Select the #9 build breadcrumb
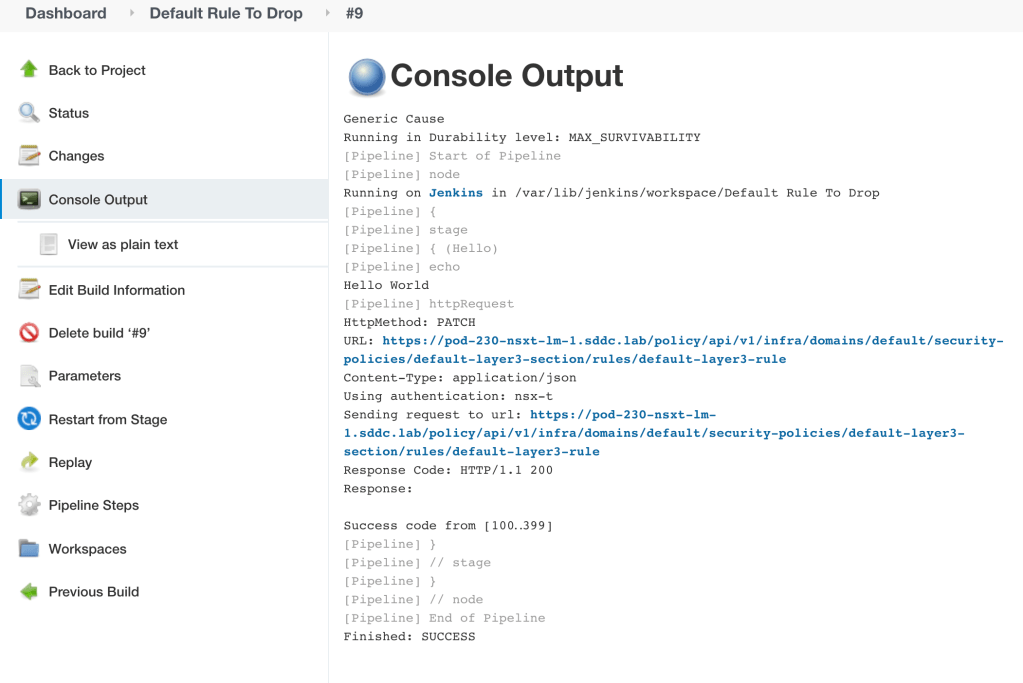The height and width of the screenshot is (683, 1023). click(354, 14)
